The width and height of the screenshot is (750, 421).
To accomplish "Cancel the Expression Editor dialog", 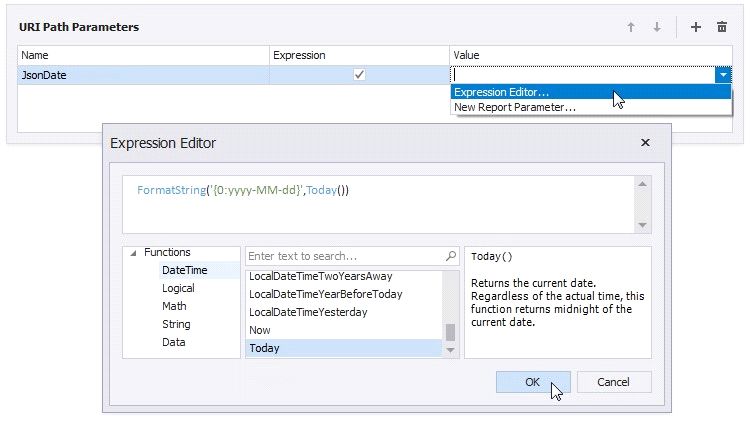I will [613, 382].
